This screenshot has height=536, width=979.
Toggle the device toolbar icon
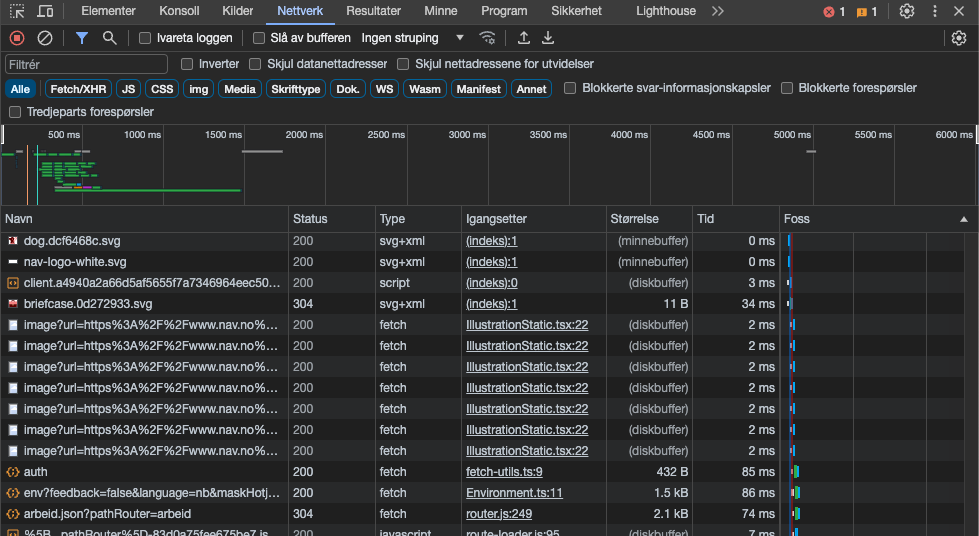(46, 11)
